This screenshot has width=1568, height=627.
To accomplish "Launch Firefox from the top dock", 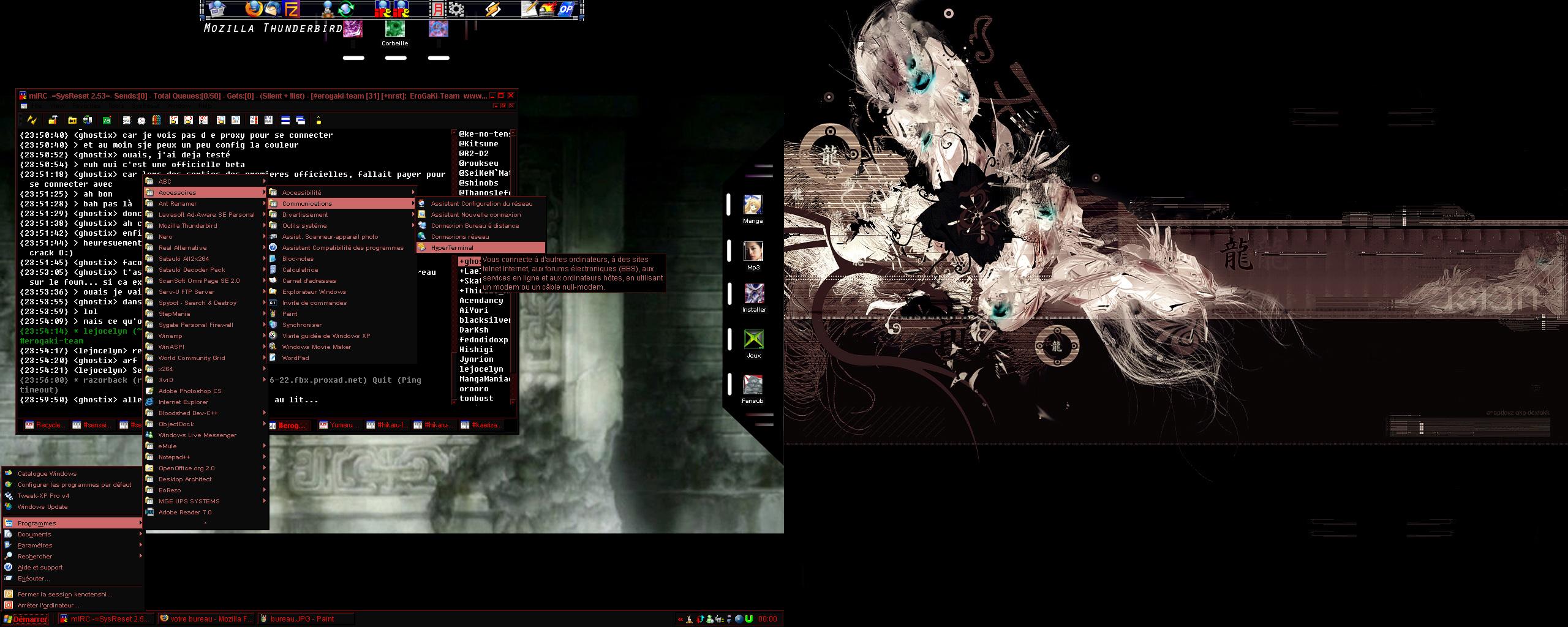I will click(x=253, y=9).
